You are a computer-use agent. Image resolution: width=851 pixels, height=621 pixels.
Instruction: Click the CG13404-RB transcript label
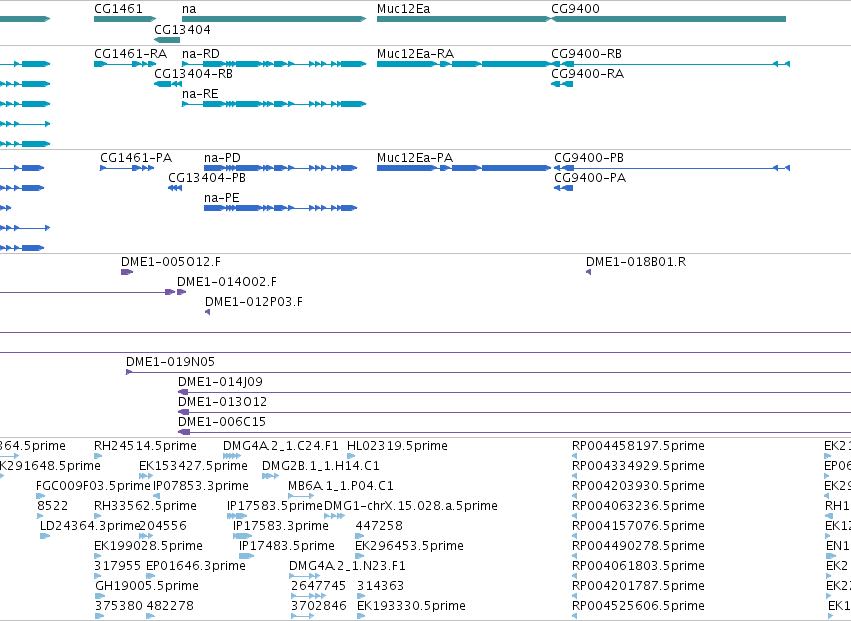pos(193,74)
